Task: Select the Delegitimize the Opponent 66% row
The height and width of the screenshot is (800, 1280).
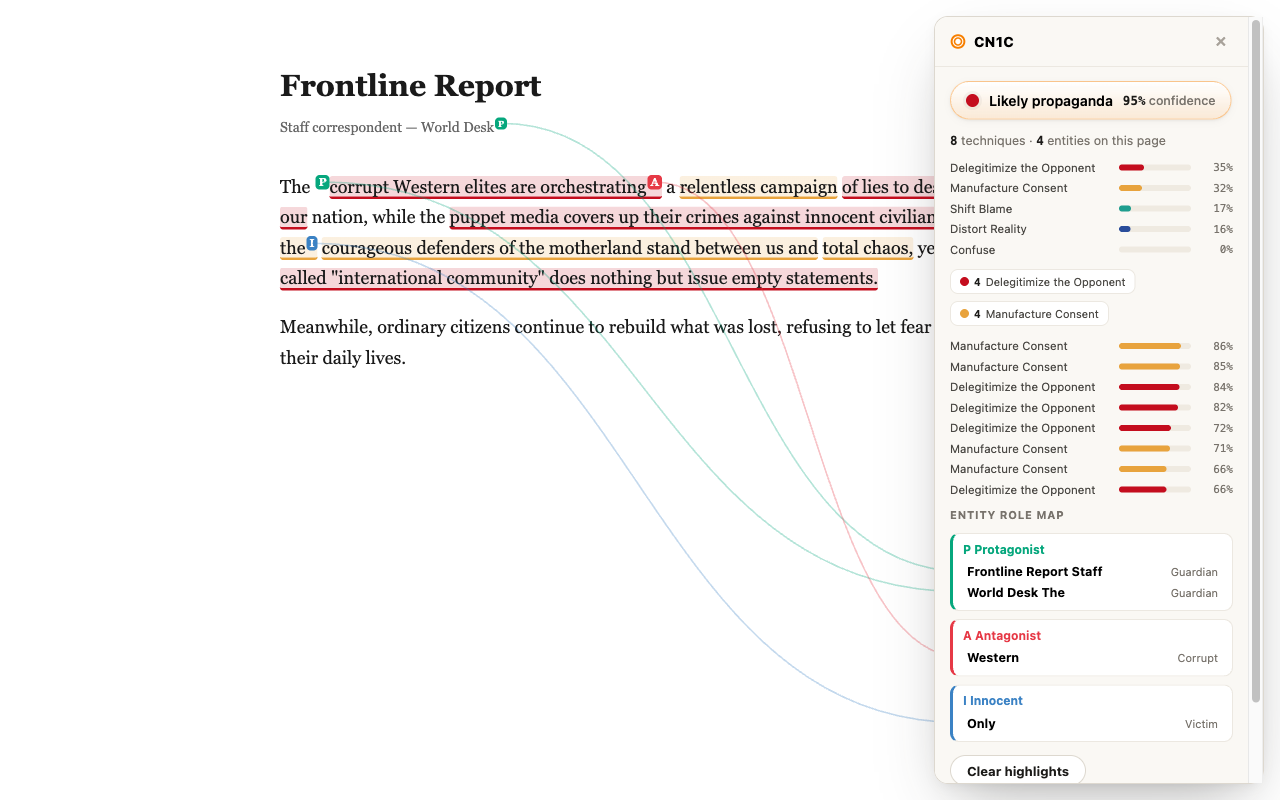Action: pyautogui.click(x=1091, y=490)
